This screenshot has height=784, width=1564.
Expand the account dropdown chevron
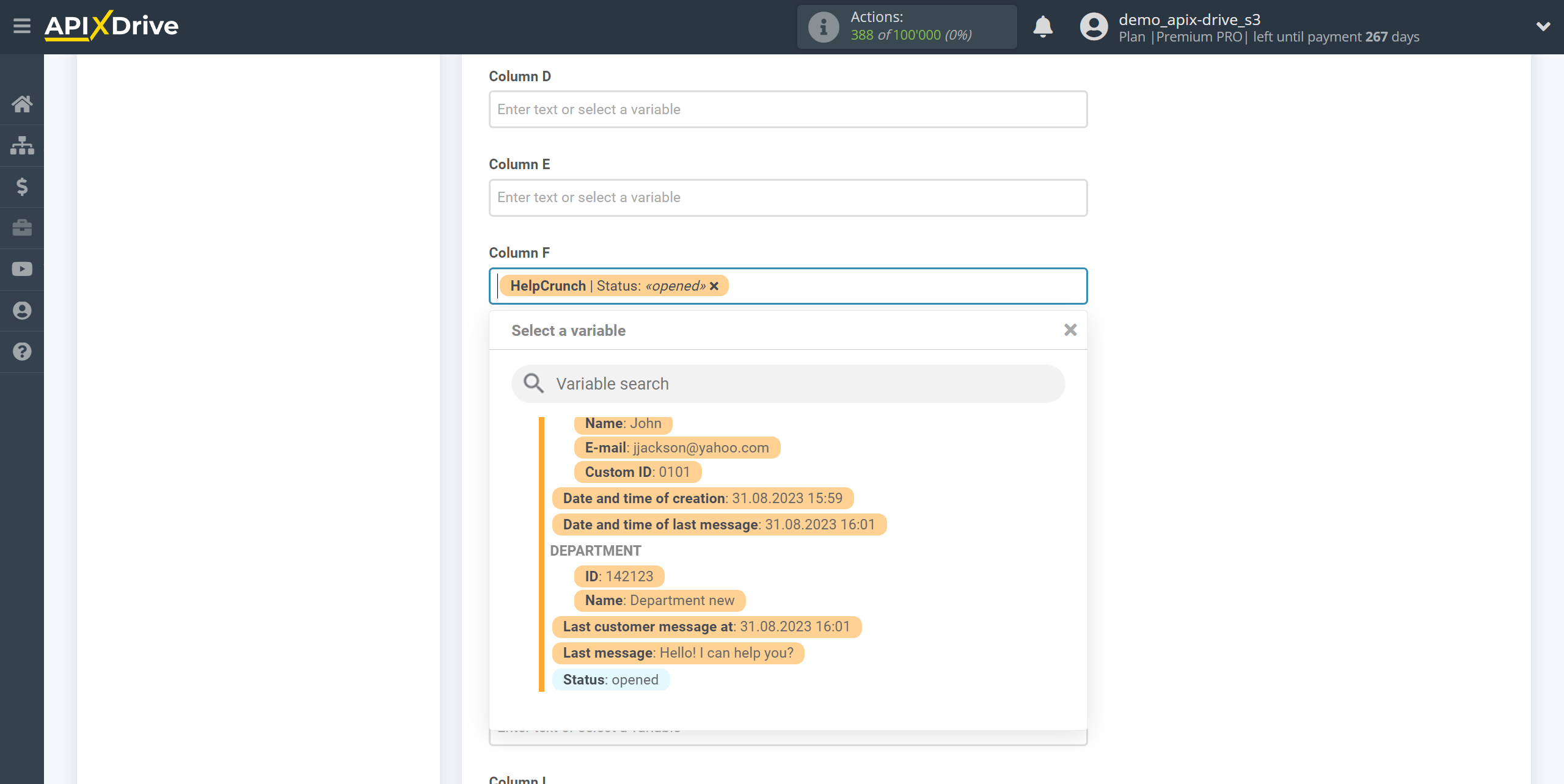[1543, 26]
